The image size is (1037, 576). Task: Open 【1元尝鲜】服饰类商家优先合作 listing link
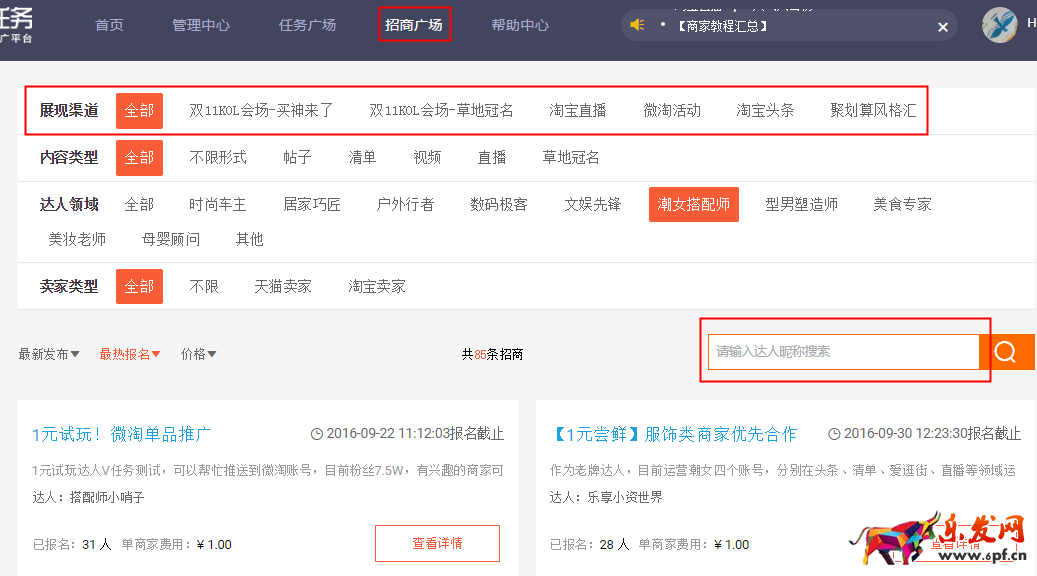click(675, 434)
